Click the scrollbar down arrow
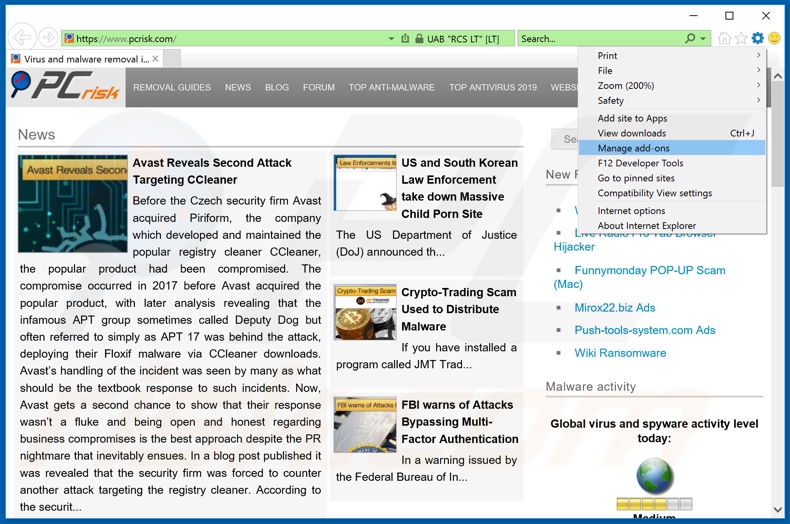The image size is (790, 524). tap(777, 509)
